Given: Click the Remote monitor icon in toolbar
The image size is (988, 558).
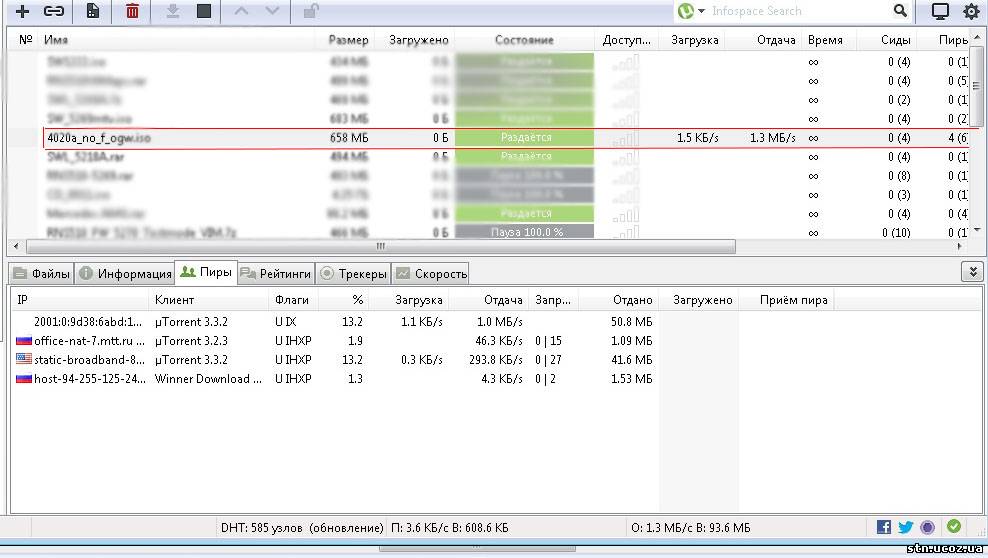Looking at the screenshot, I should (x=940, y=11).
